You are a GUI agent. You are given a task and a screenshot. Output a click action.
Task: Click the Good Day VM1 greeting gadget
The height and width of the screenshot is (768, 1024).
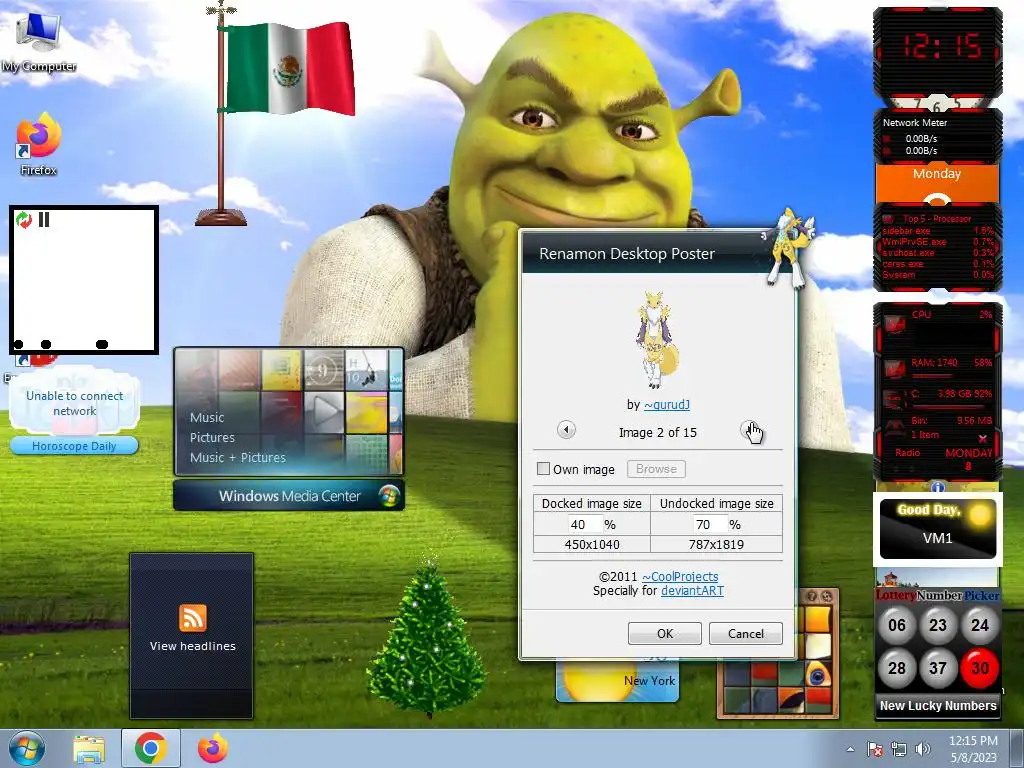937,529
